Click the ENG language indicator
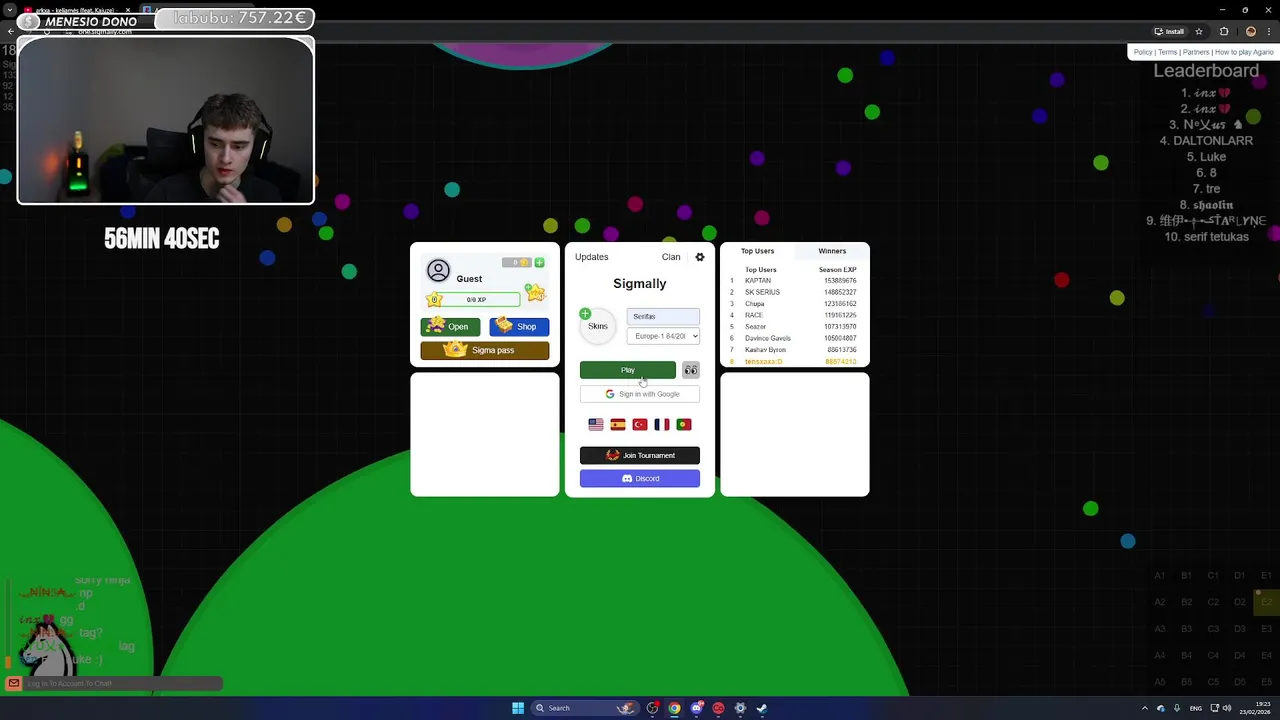 [1195, 708]
